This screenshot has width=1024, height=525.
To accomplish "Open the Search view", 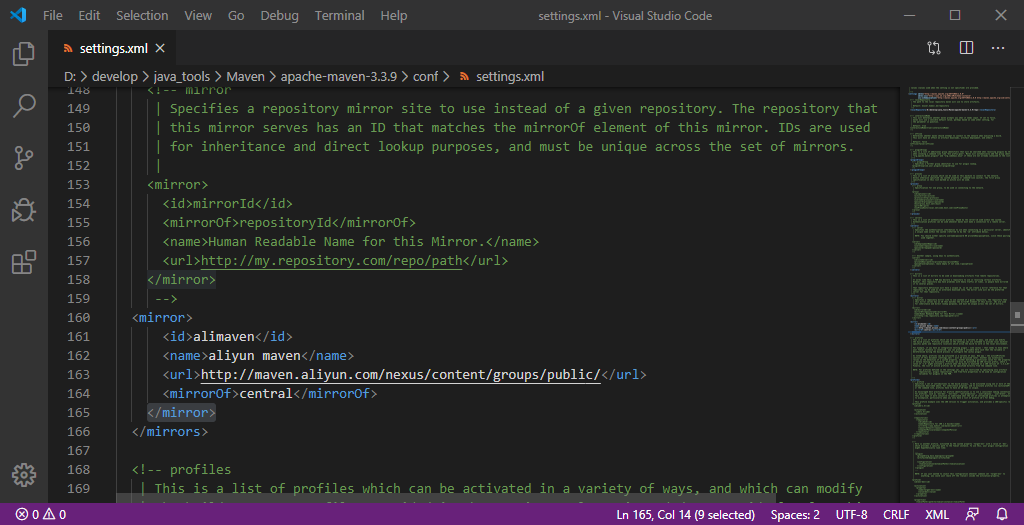I will click(24, 106).
